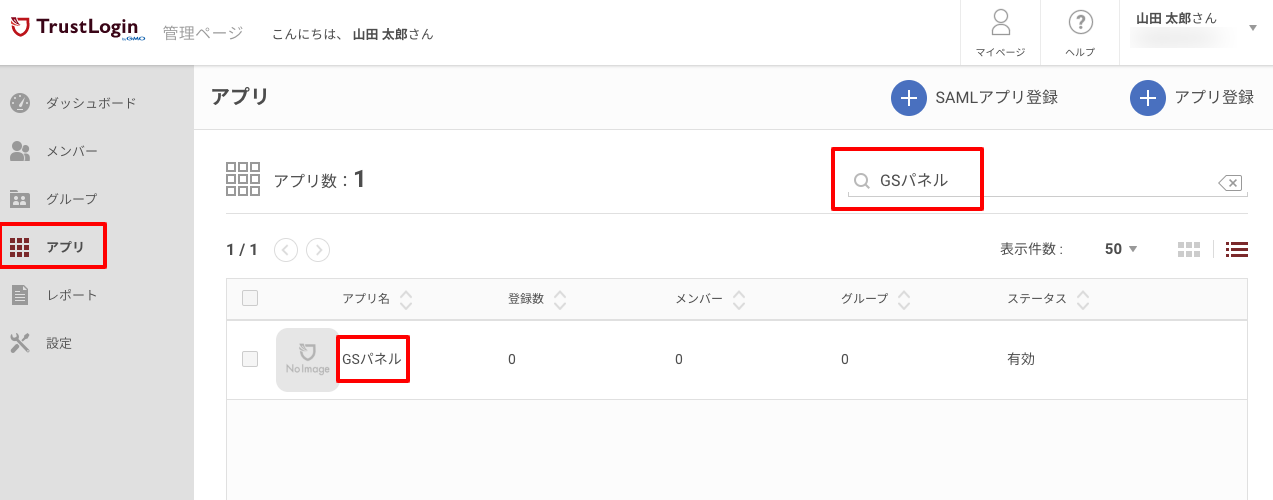Open the GSパネル app link
The image size is (1273, 500).
tap(372, 359)
